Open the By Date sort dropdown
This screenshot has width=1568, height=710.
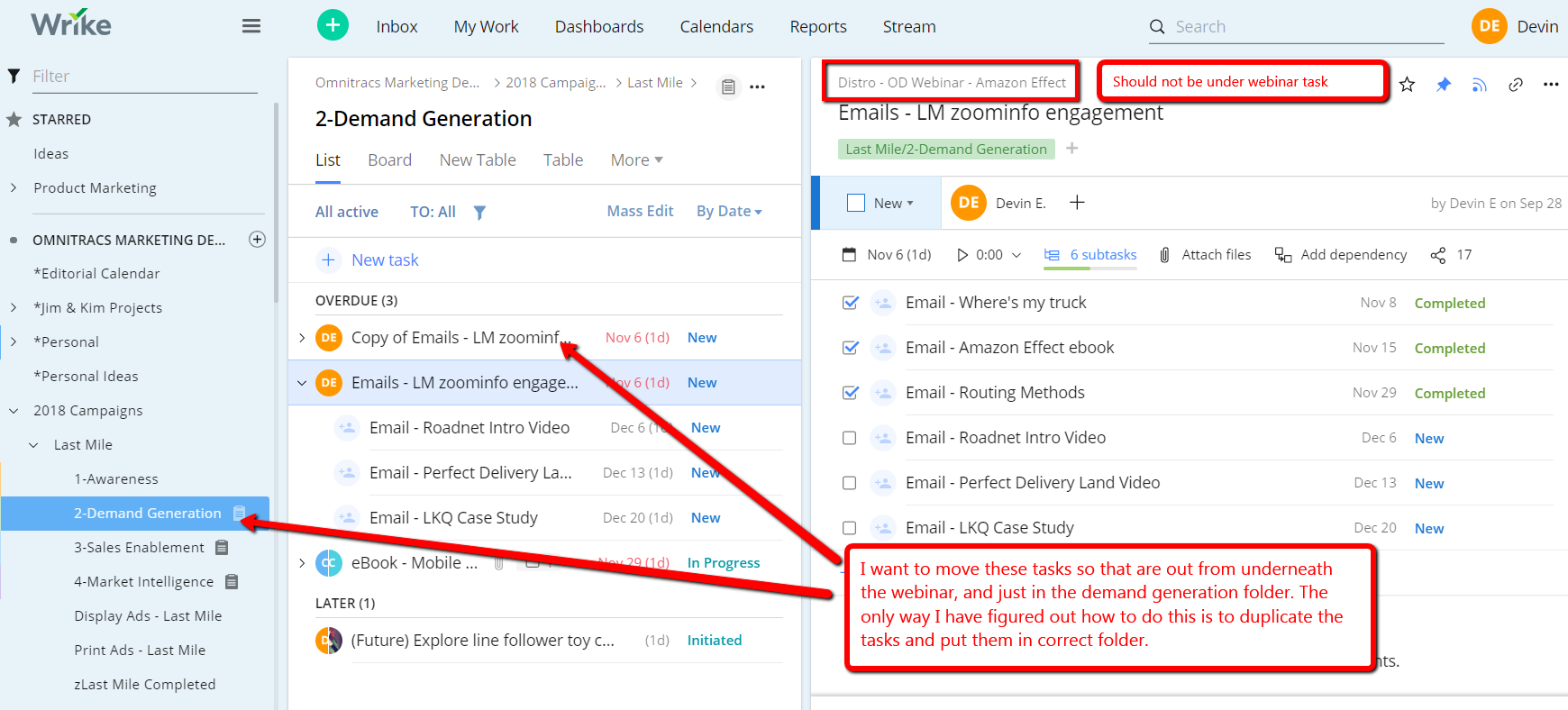click(x=729, y=211)
